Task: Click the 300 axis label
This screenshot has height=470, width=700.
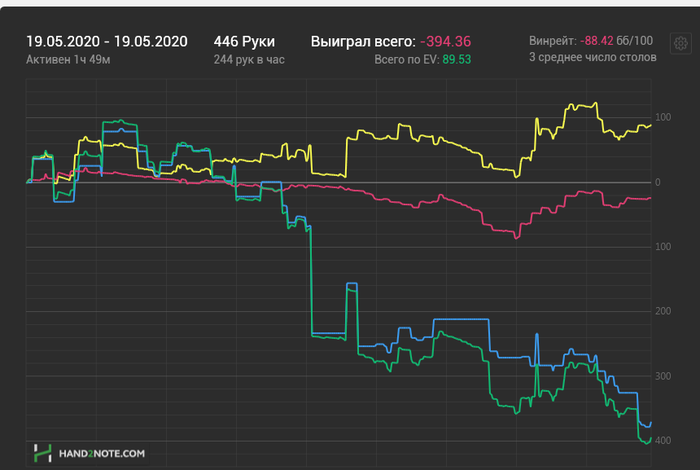Action: coord(663,376)
